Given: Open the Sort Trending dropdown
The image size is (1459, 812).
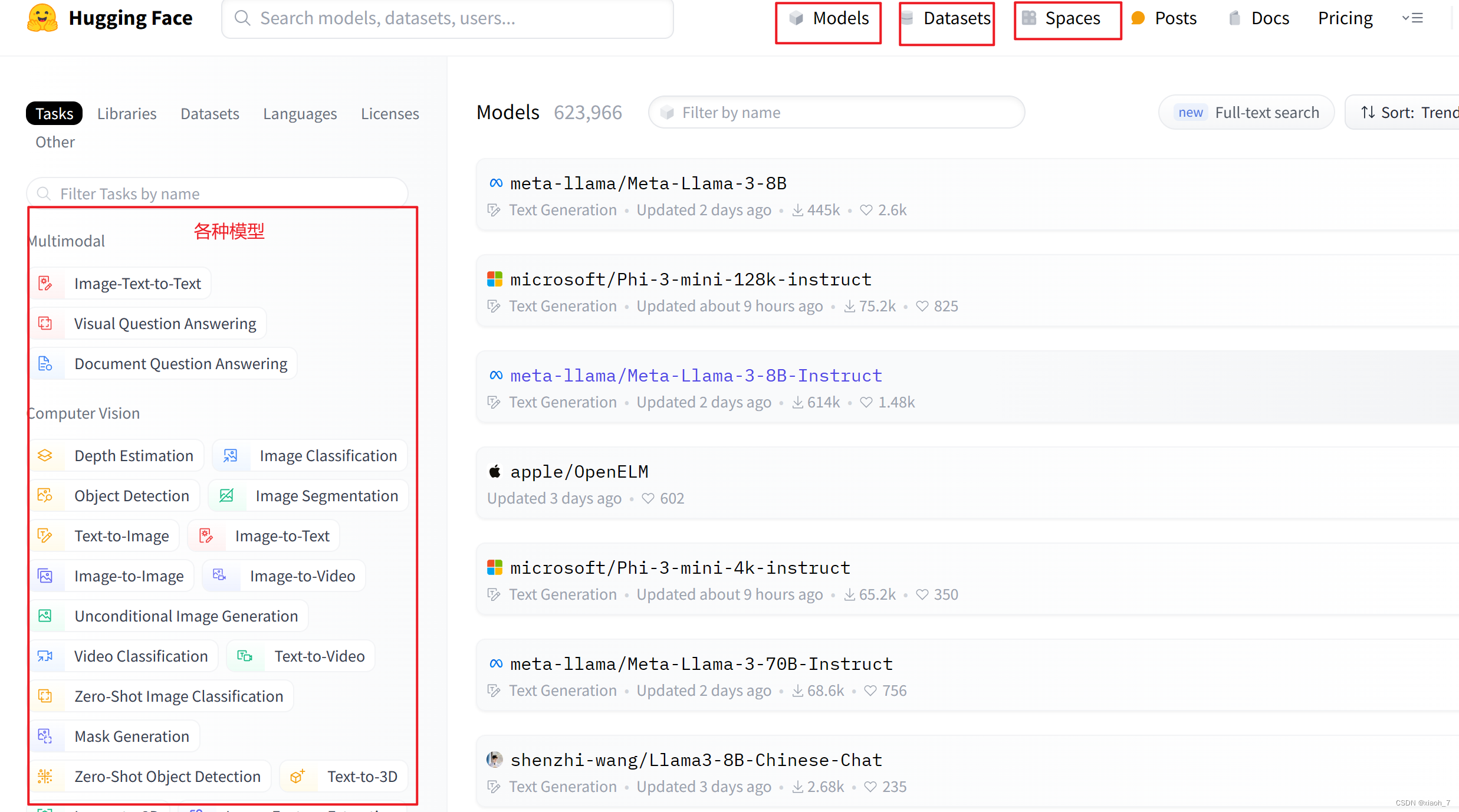Looking at the screenshot, I should coord(1409,113).
